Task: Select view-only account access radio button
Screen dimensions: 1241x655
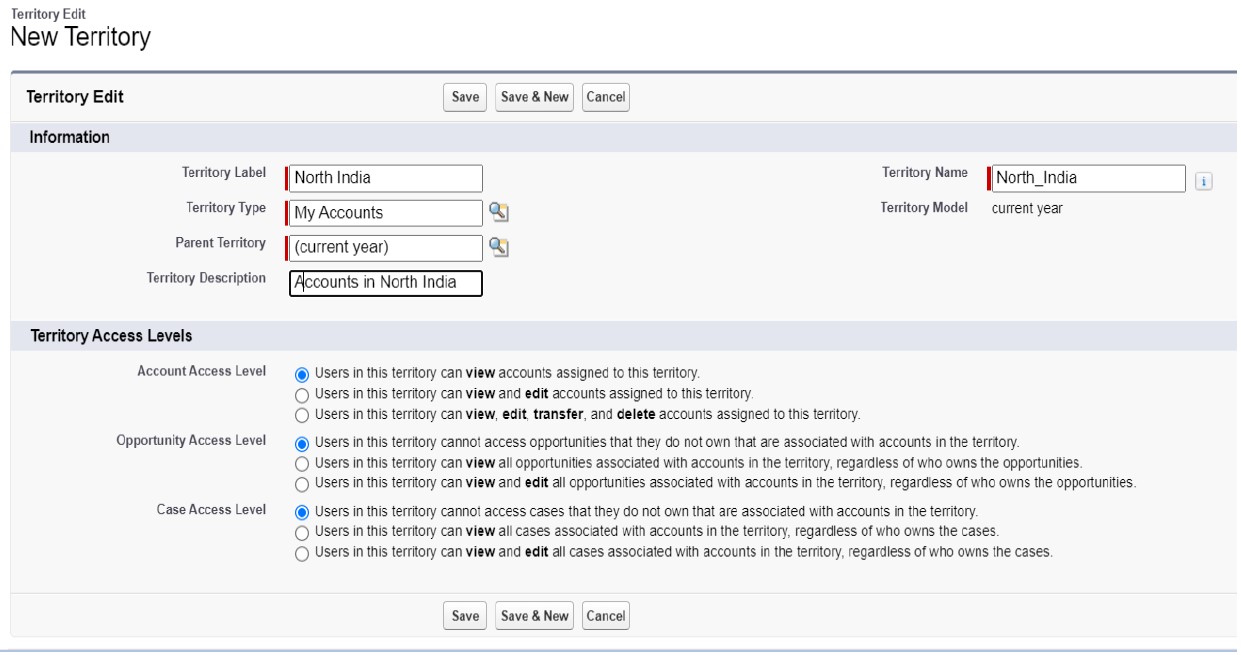Action: click(301, 373)
